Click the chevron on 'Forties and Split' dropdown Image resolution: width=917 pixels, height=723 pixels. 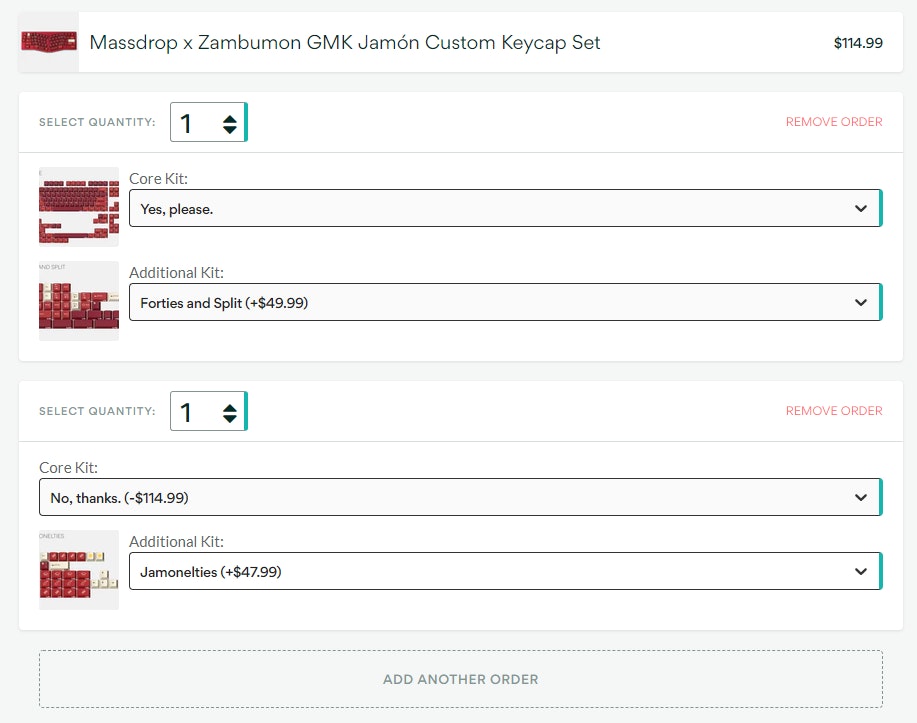coord(861,302)
